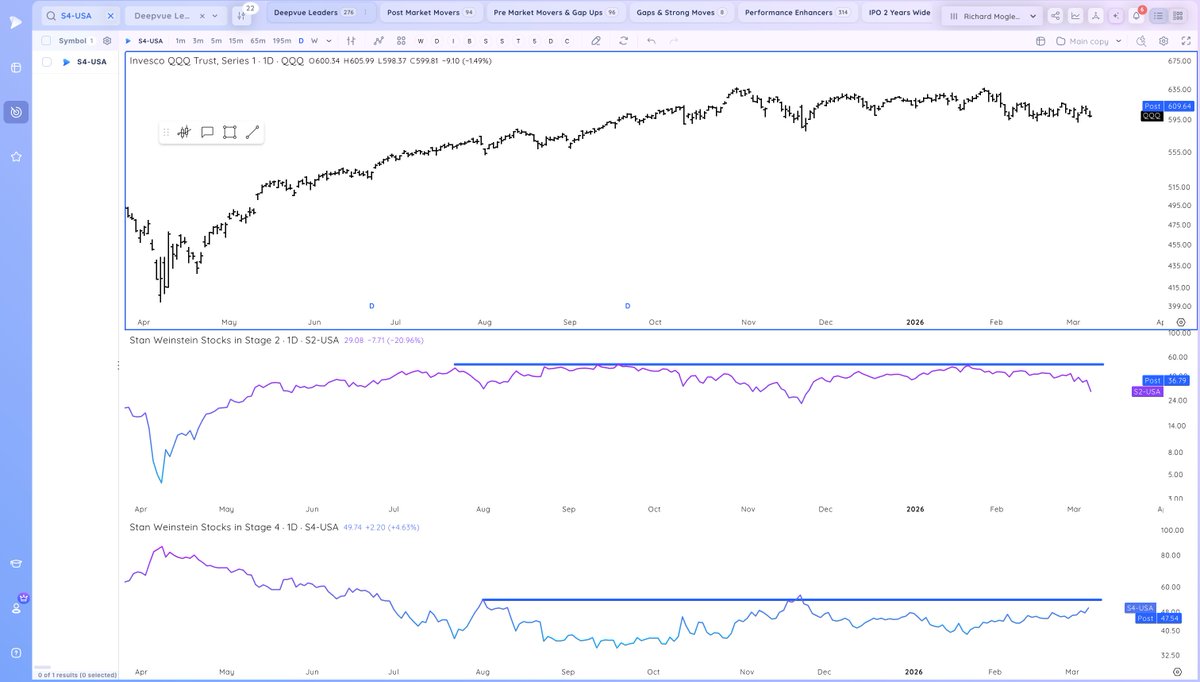Open the dashboard layout sidebar icon
Image resolution: width=1200 pixels, height=682 pixels.
click(16, 67)
